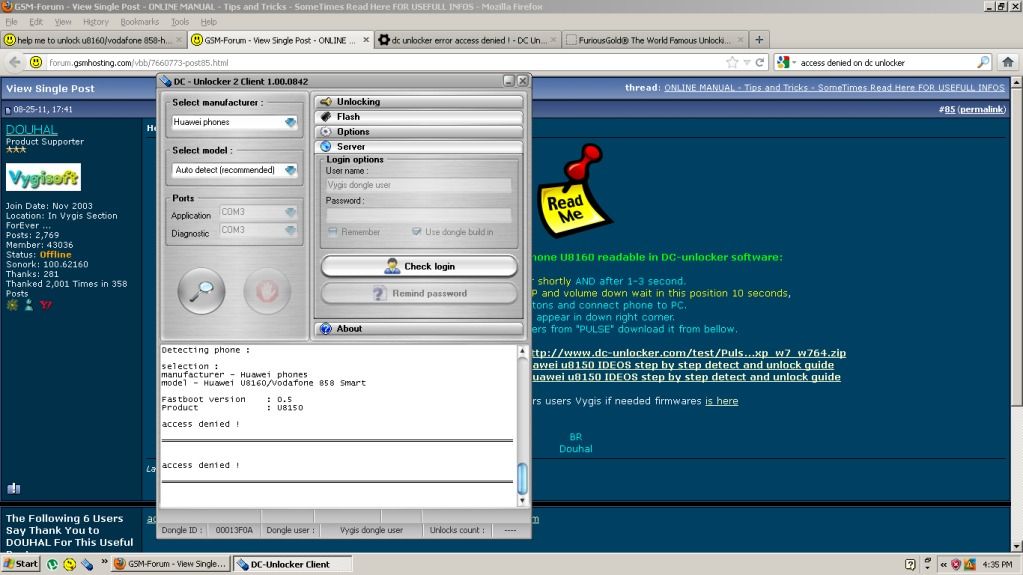Image resolution: width=1023 pixels, height=575 pixels.
Task: Click the search magnifier in Firefox search box
Action: [x=984, y=62]
